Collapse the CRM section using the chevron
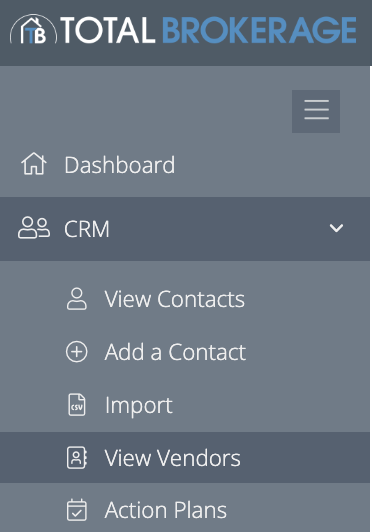372x532 pixels. point(336,228)
